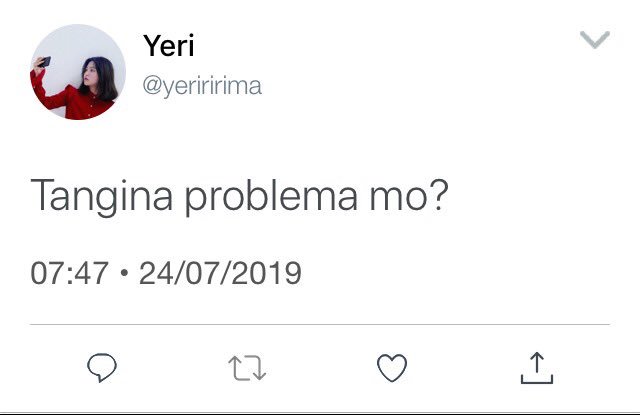Viewport: 640px width, 415px height.
Task: Share the tweet via the upload arrow icon
Action: (x=537, y=368)
